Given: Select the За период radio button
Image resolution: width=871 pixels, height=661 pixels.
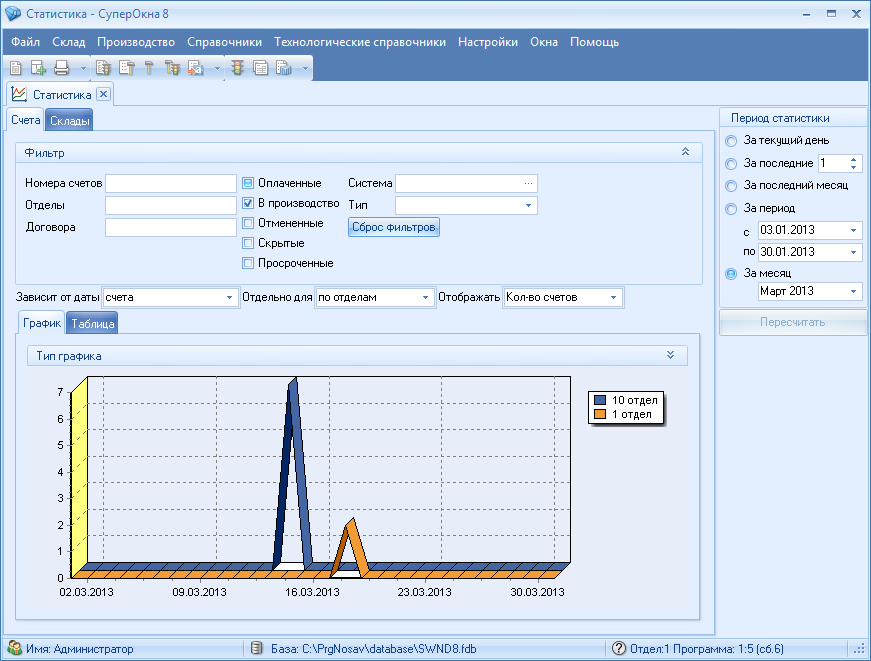Looking at the screenshot, I should pos(731,209).
